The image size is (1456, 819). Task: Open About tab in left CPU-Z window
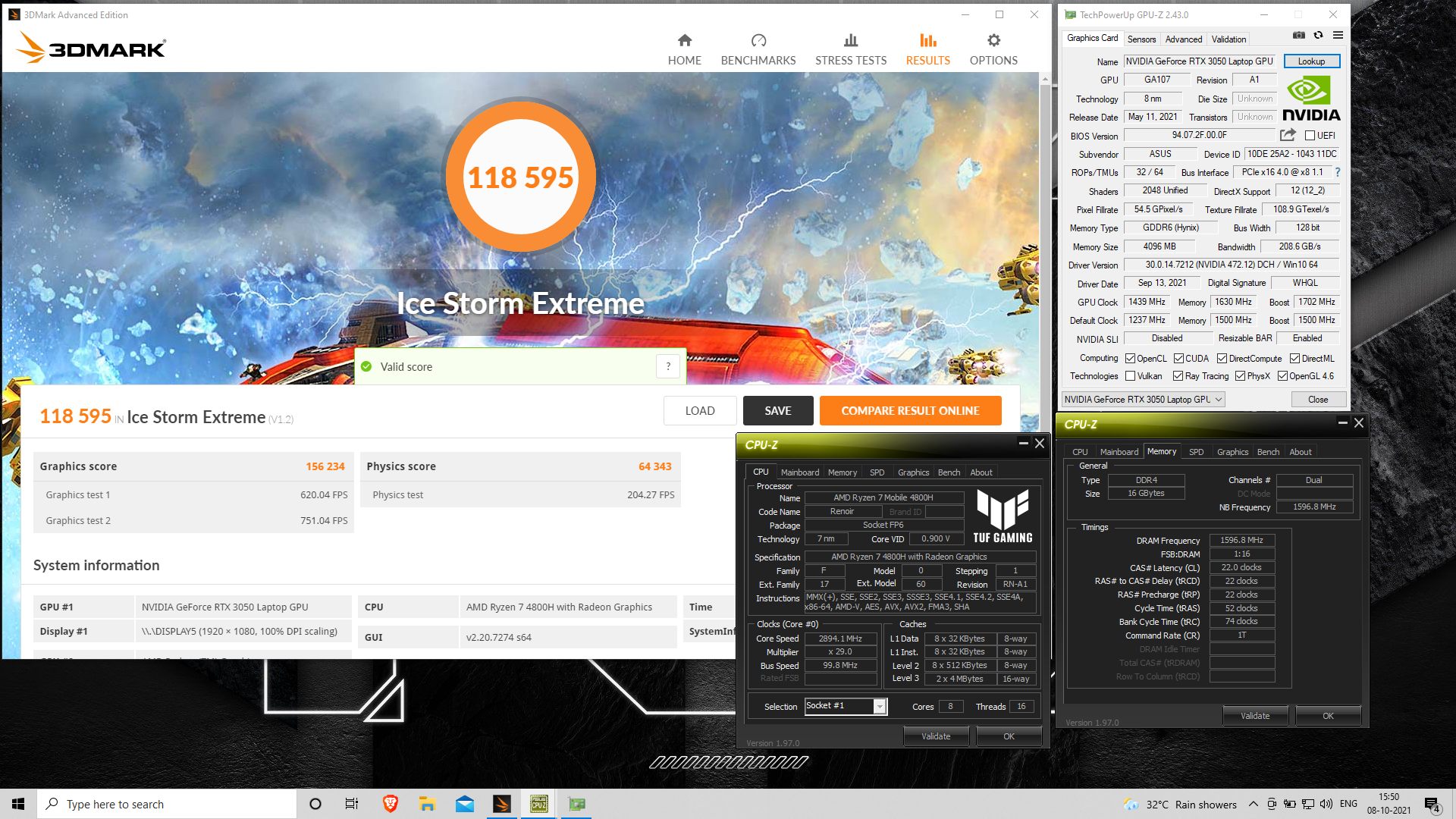(981, 472)
